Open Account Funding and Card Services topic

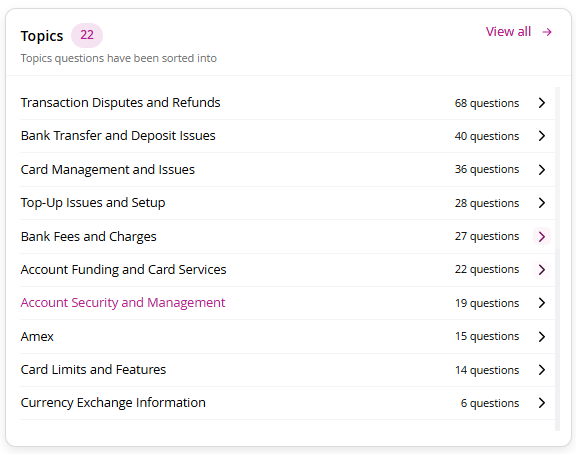point(123,270)
